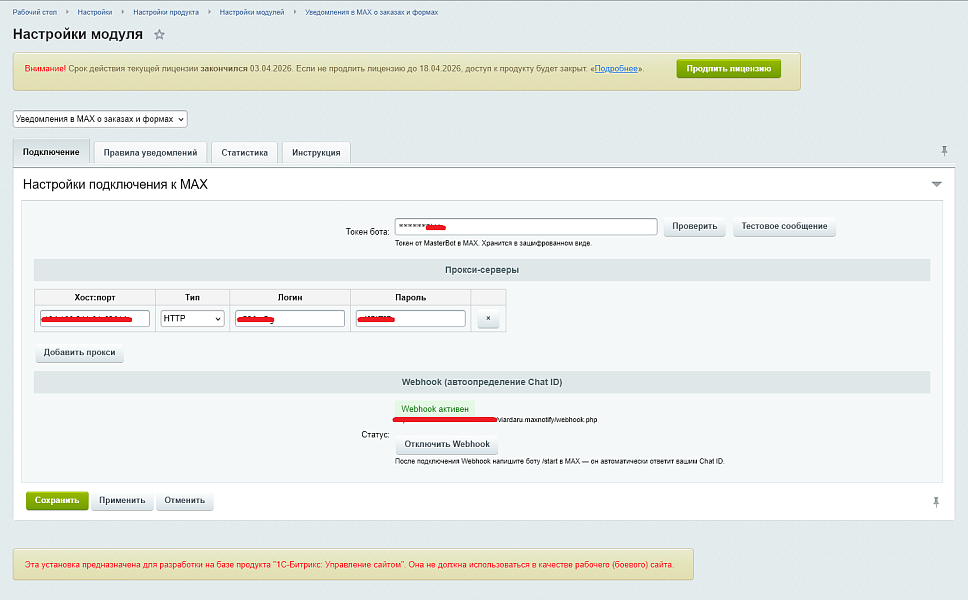
Task: Follow the Подробнее link in license warning
Action: point(616,69)
